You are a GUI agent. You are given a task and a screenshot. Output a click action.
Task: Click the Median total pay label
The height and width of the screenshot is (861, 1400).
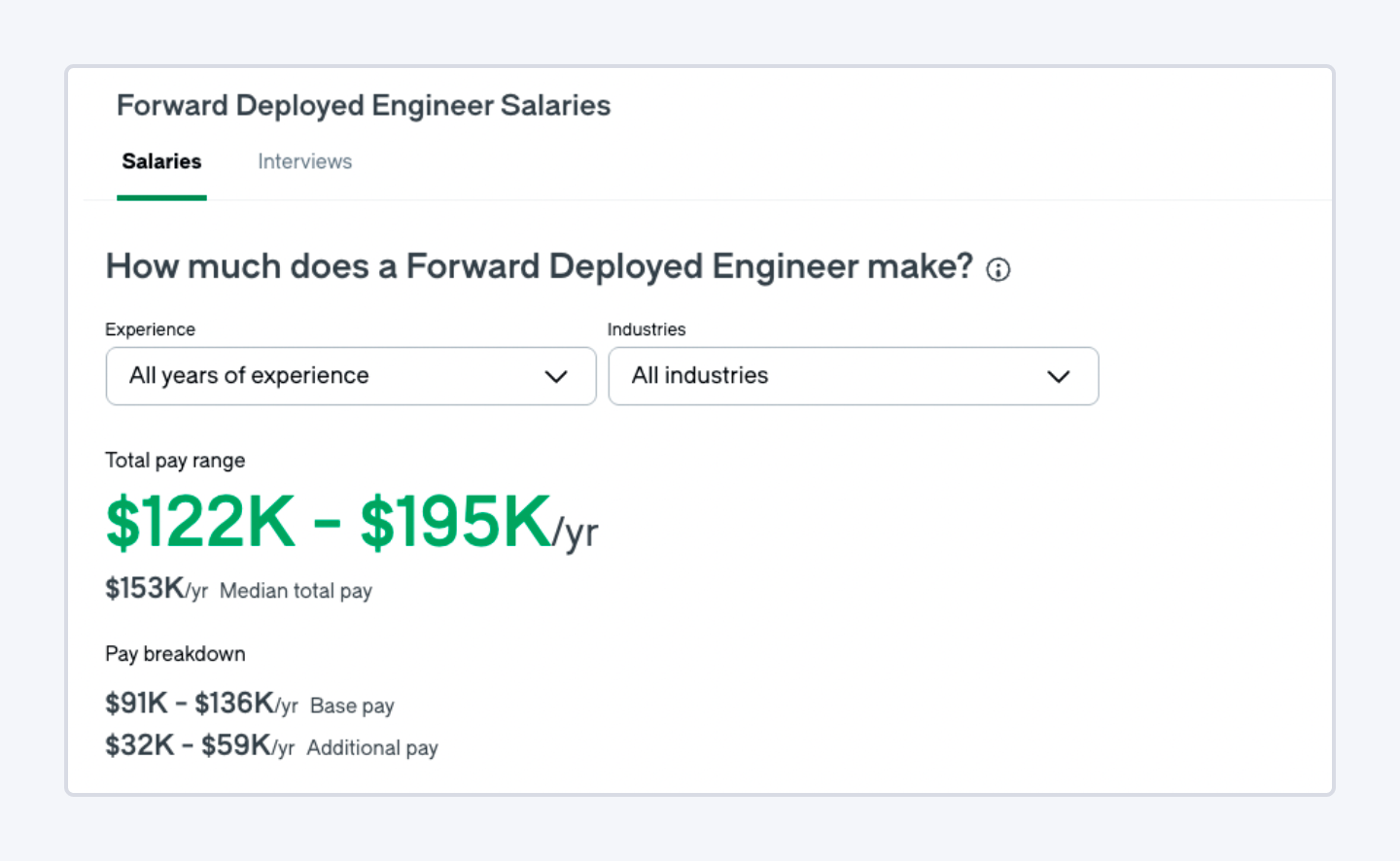(296, 591)
